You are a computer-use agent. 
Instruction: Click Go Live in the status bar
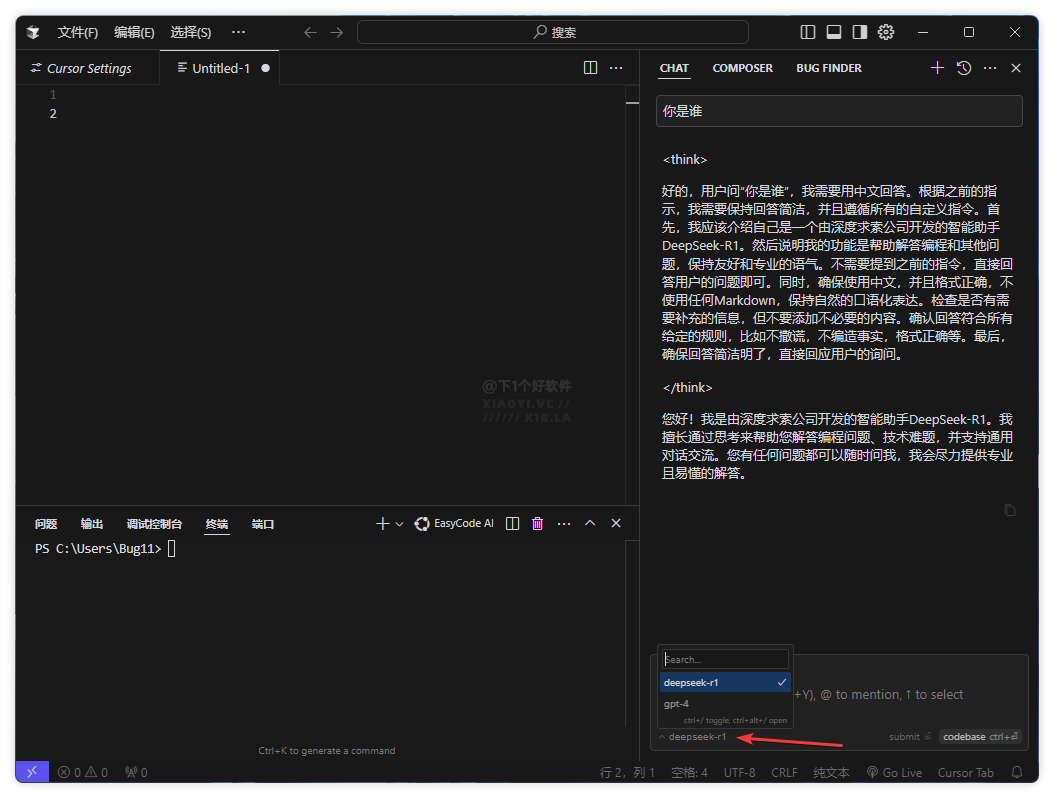894,772
